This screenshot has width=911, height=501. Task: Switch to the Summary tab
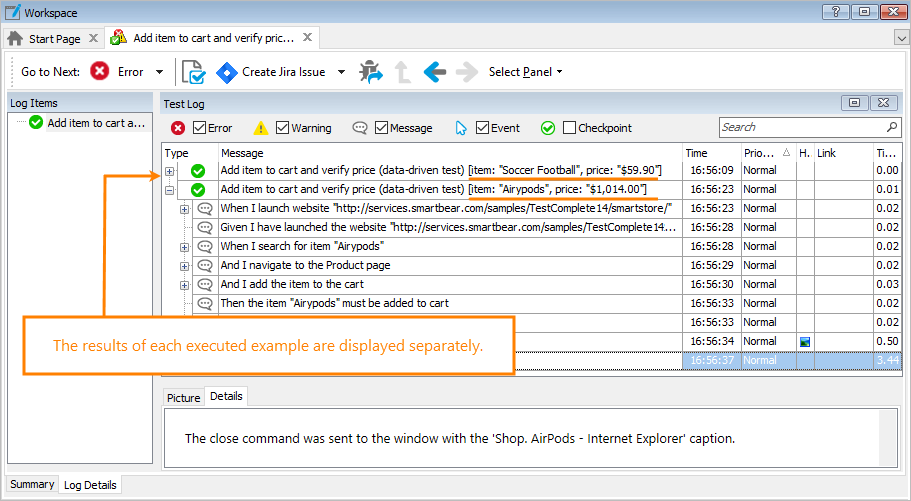tap(32, 484)
